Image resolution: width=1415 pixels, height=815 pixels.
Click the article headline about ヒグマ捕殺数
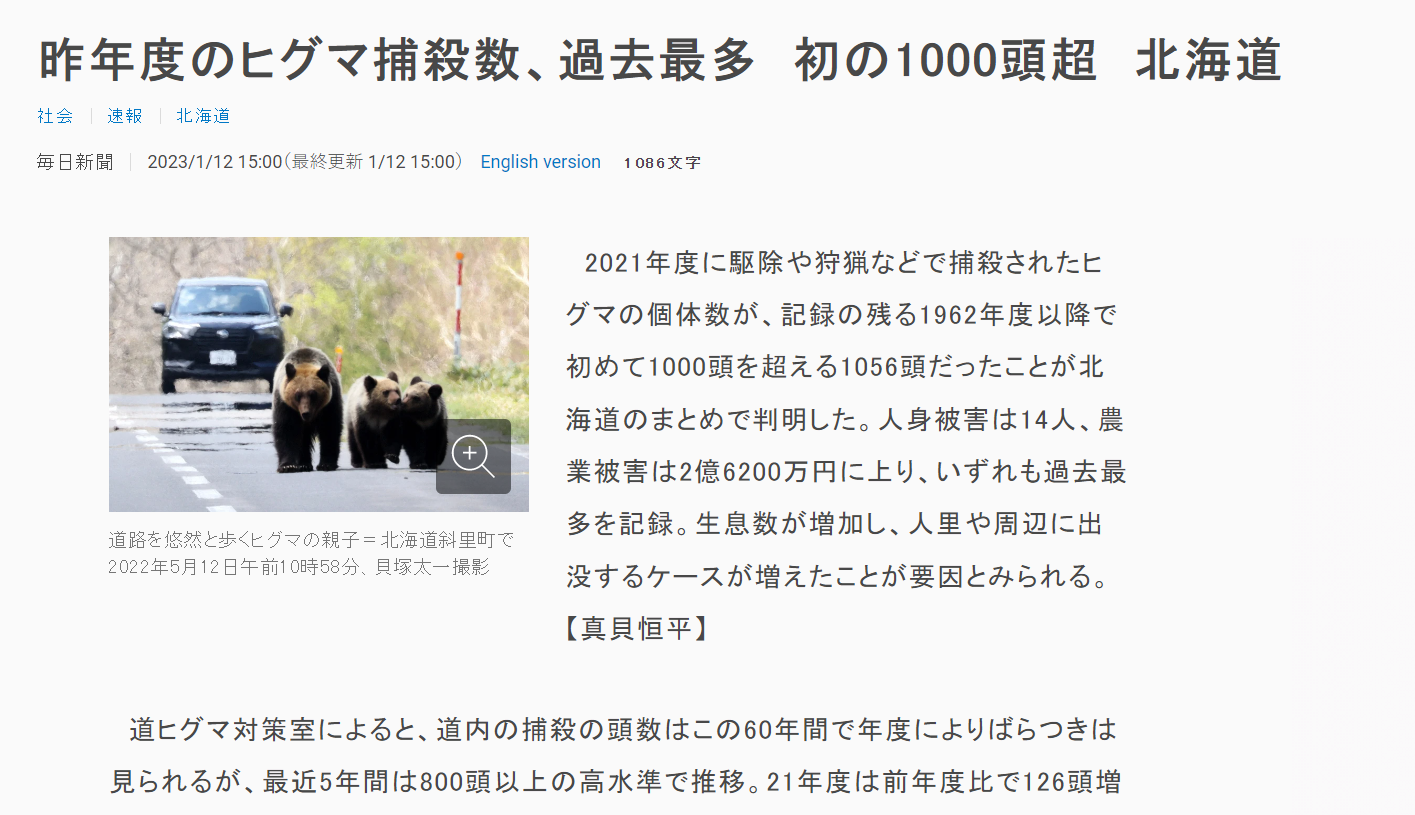(x=660, y=60)
